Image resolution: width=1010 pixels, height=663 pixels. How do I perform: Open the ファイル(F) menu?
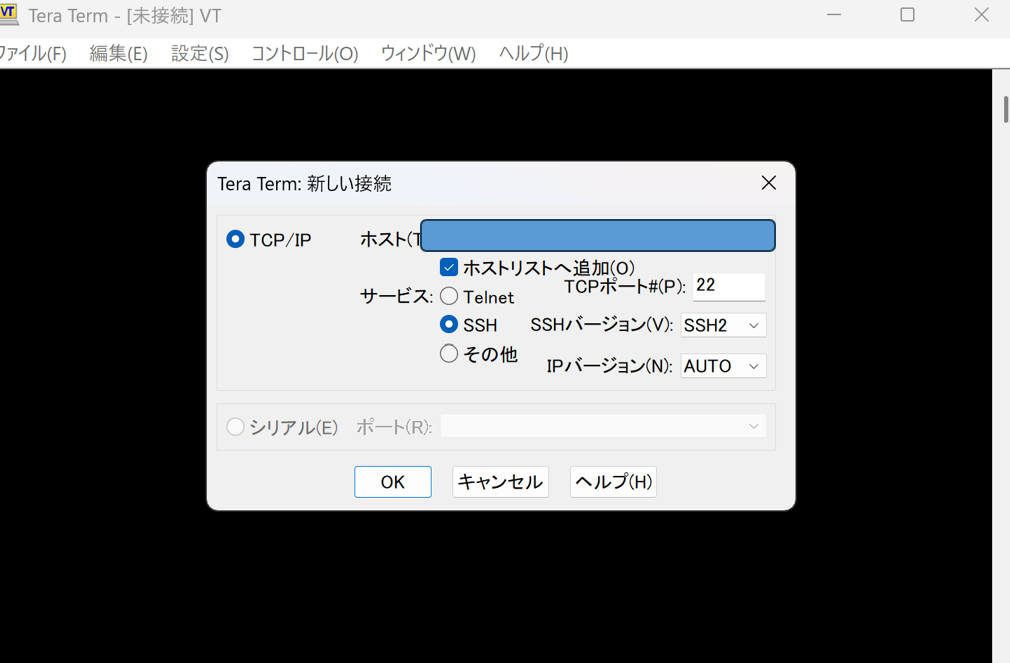pos(32,53)
